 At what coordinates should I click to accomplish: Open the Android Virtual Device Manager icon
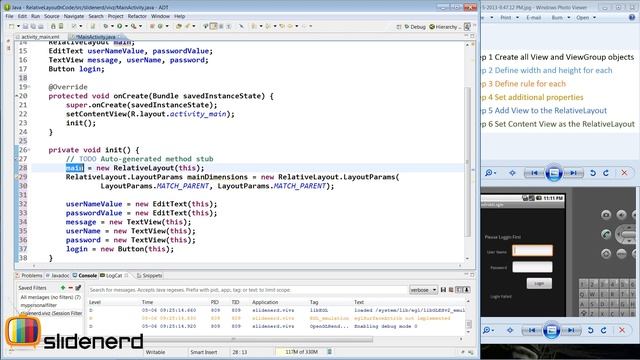point(61,26)
